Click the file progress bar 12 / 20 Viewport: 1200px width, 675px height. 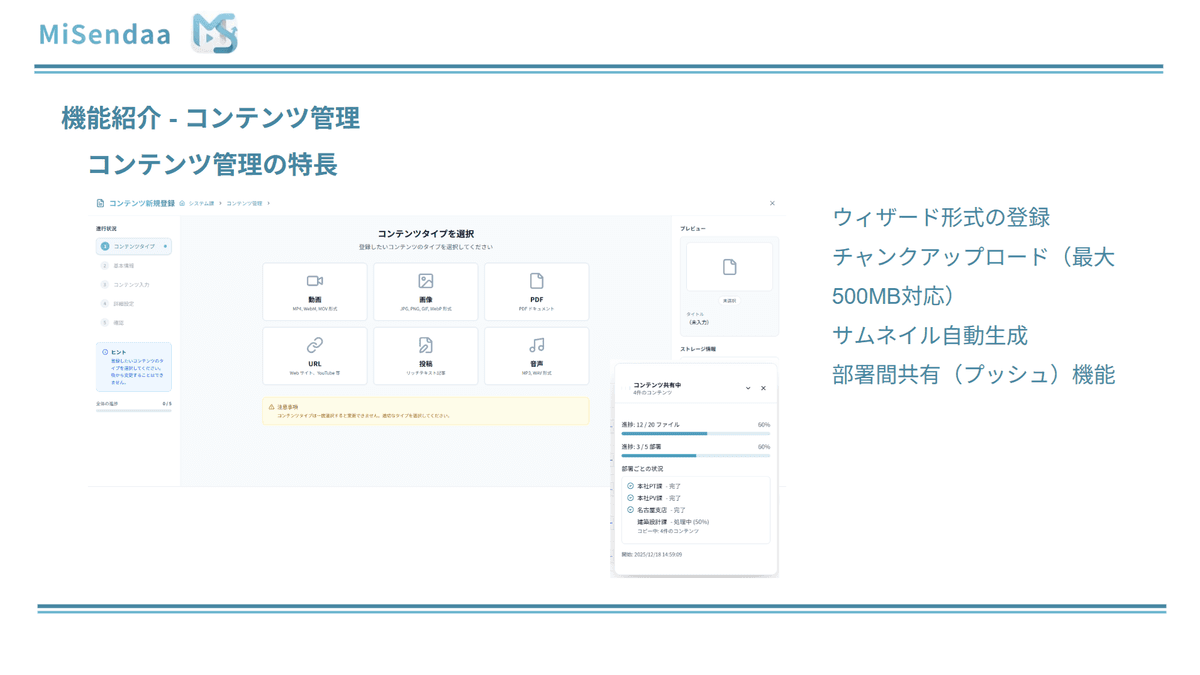point(695,434)
